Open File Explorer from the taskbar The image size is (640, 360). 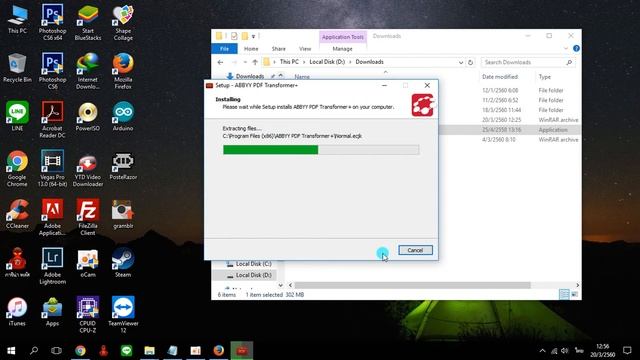(x=149, y=351)
